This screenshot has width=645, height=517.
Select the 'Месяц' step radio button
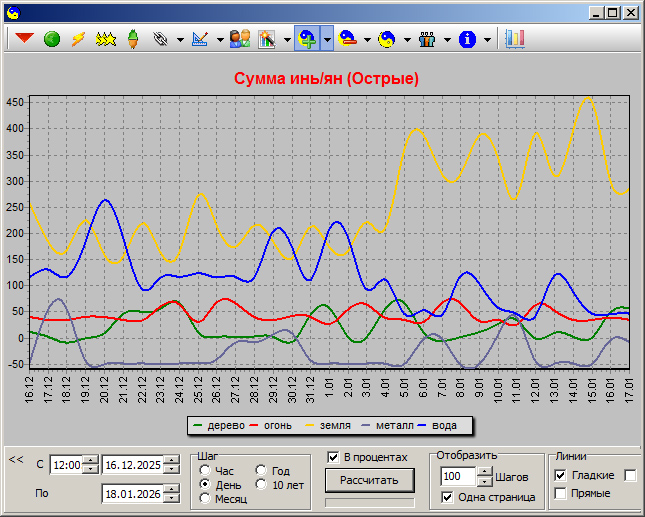pos(206,498)
